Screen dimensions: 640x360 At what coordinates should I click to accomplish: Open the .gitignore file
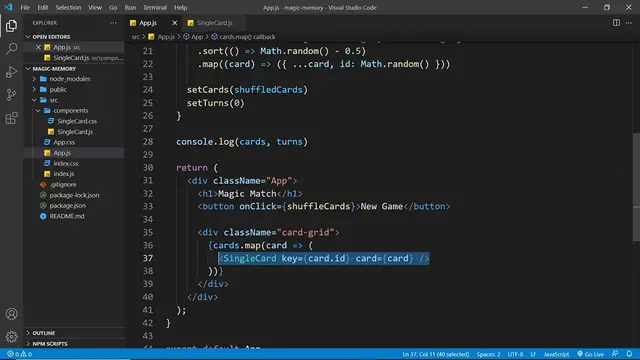[x=63, y=184]
